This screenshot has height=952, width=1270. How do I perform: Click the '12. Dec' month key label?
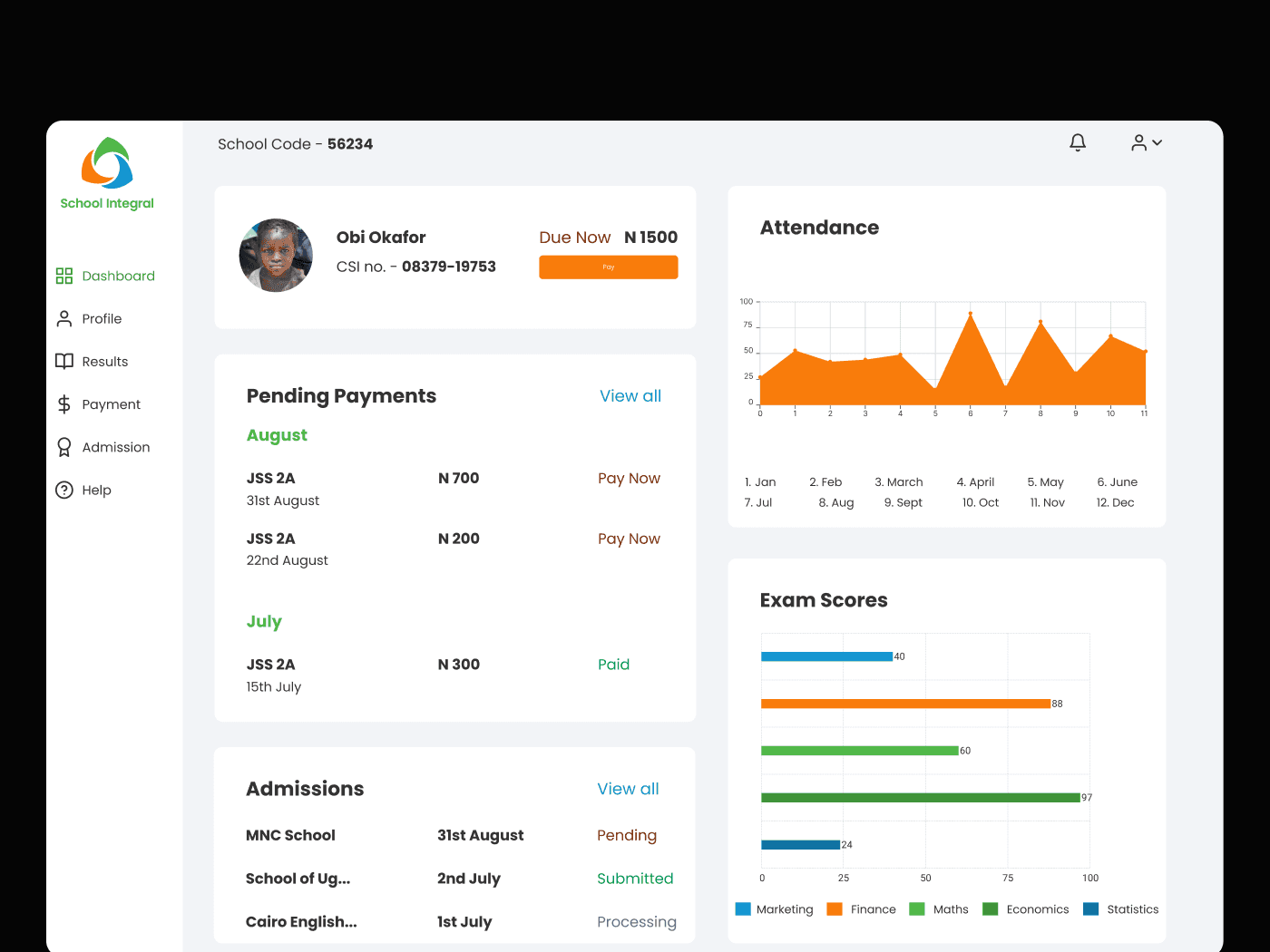(x=1116, y=502)
